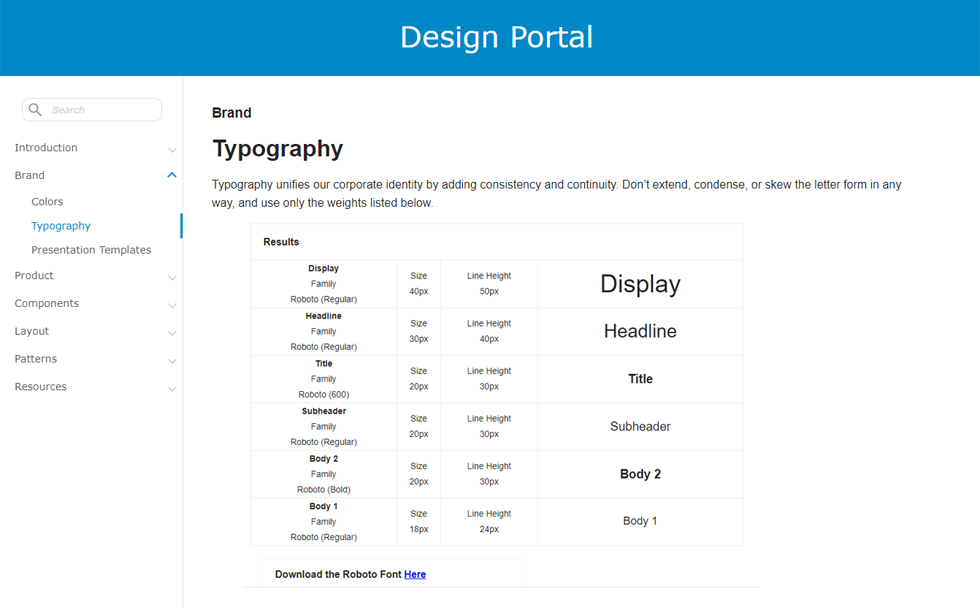
Task: Click the Design Portal header title
Action: (496, 37)
